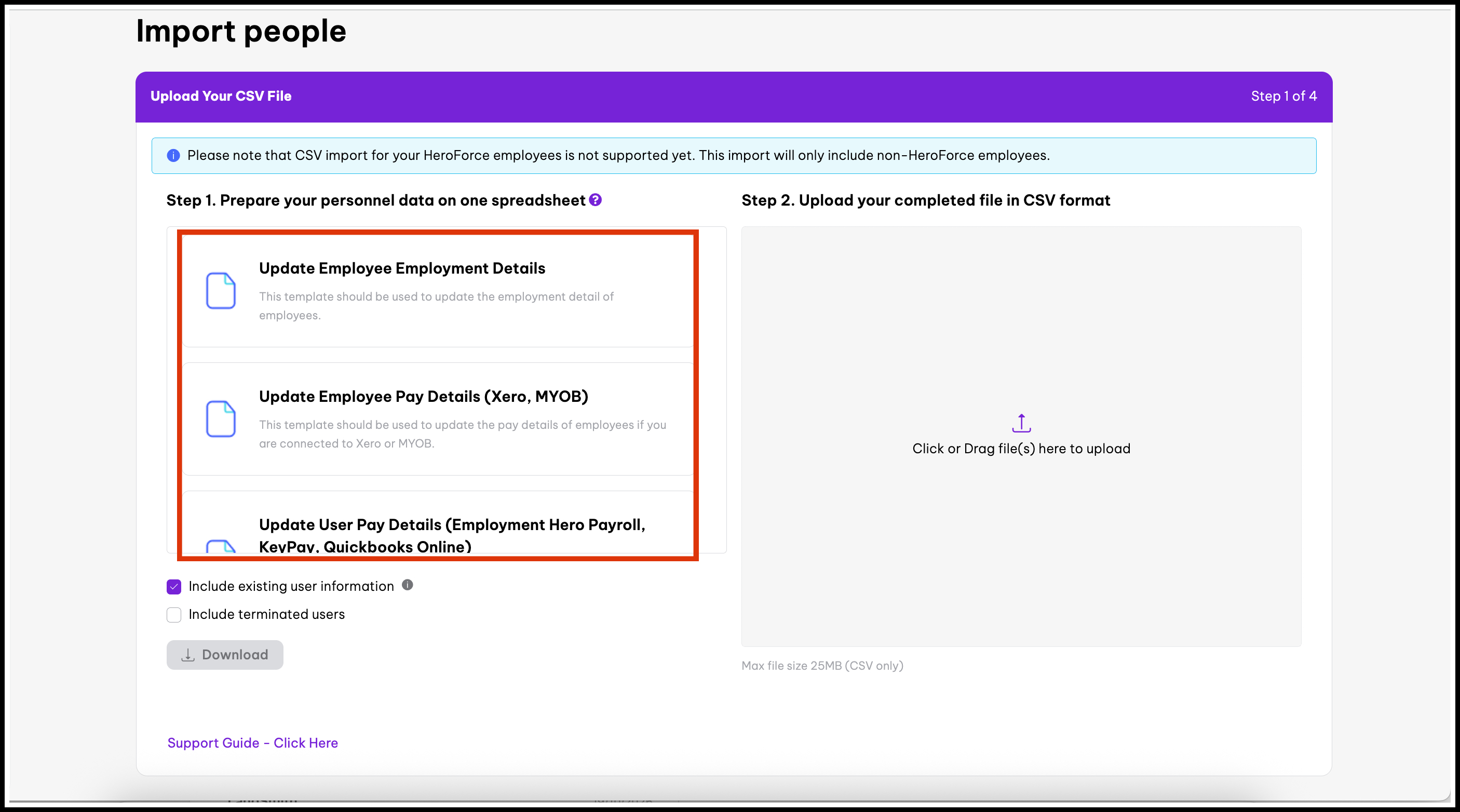Click the upload arrow icon in the drop zone

coord(1021,423)
